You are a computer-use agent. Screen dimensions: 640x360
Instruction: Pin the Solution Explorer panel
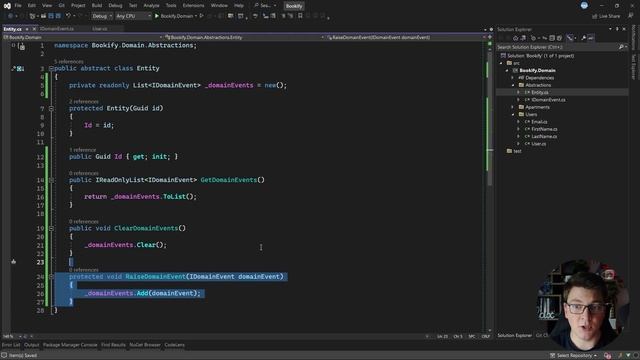point(617,29)
